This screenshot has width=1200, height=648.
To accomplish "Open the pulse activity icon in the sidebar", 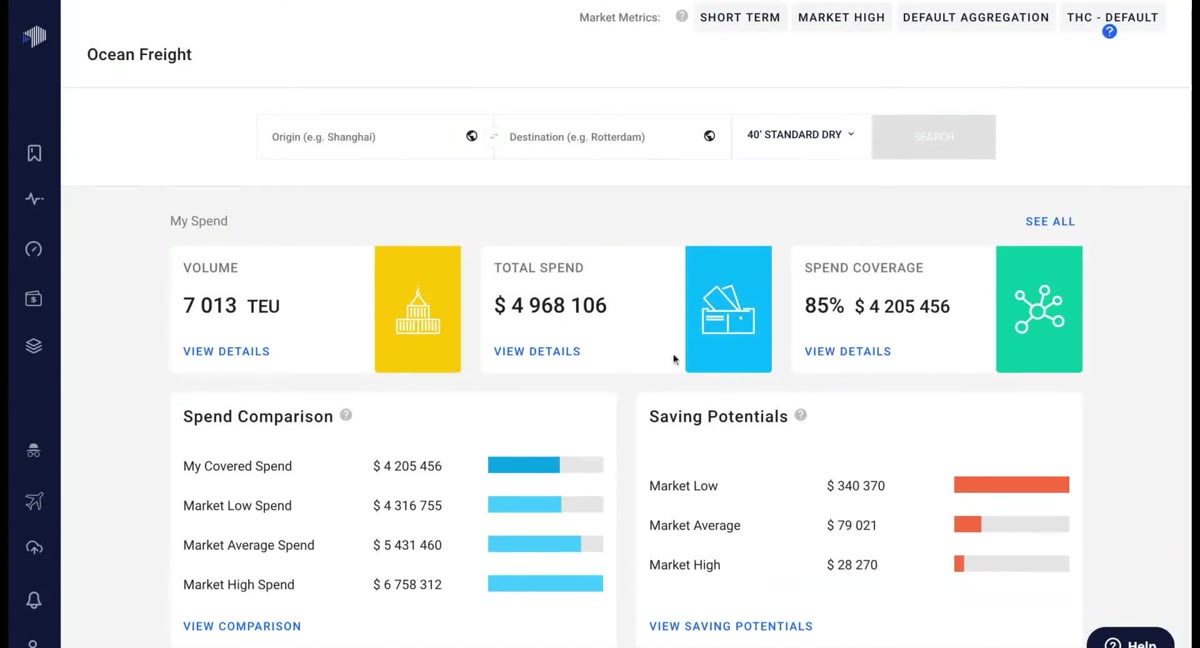I will tap(34, 199).
